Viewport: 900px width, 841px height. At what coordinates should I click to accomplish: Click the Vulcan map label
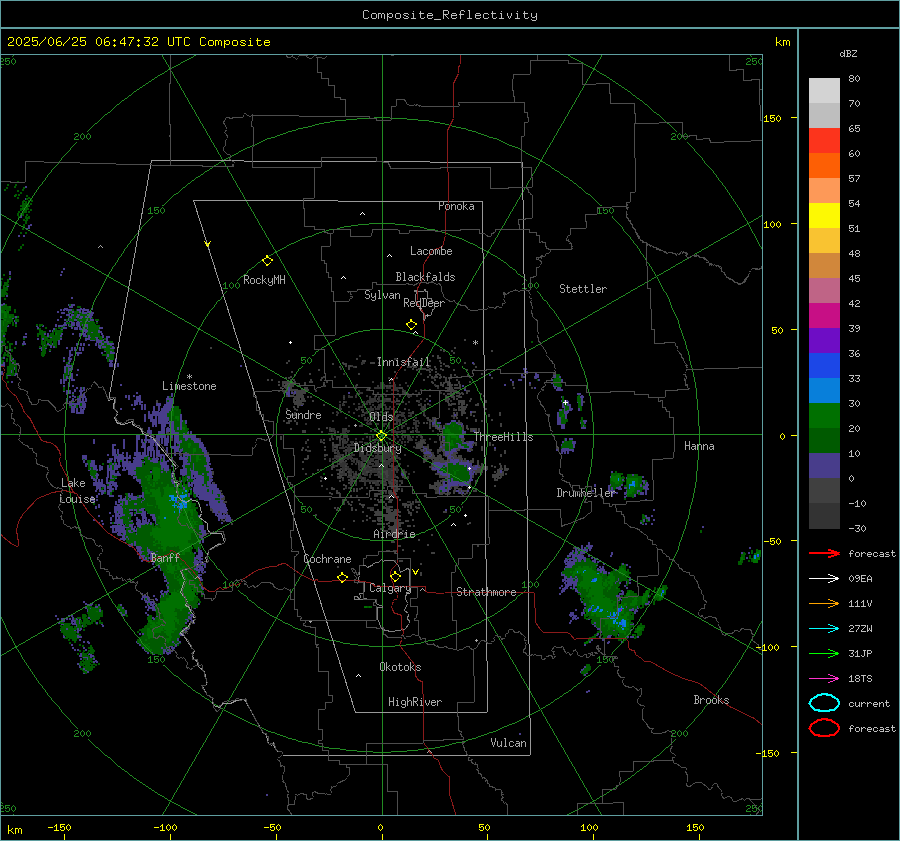[508, 743]
